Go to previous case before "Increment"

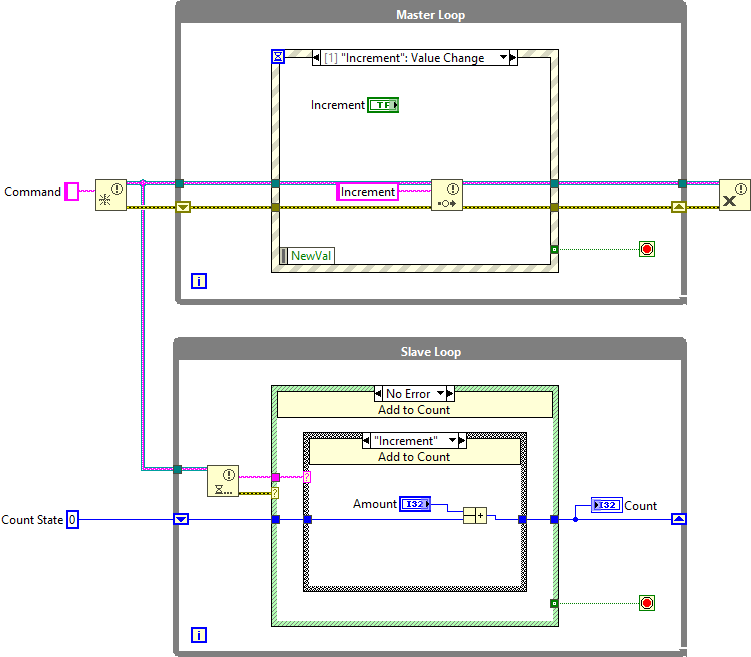click(x=368, y=440)
